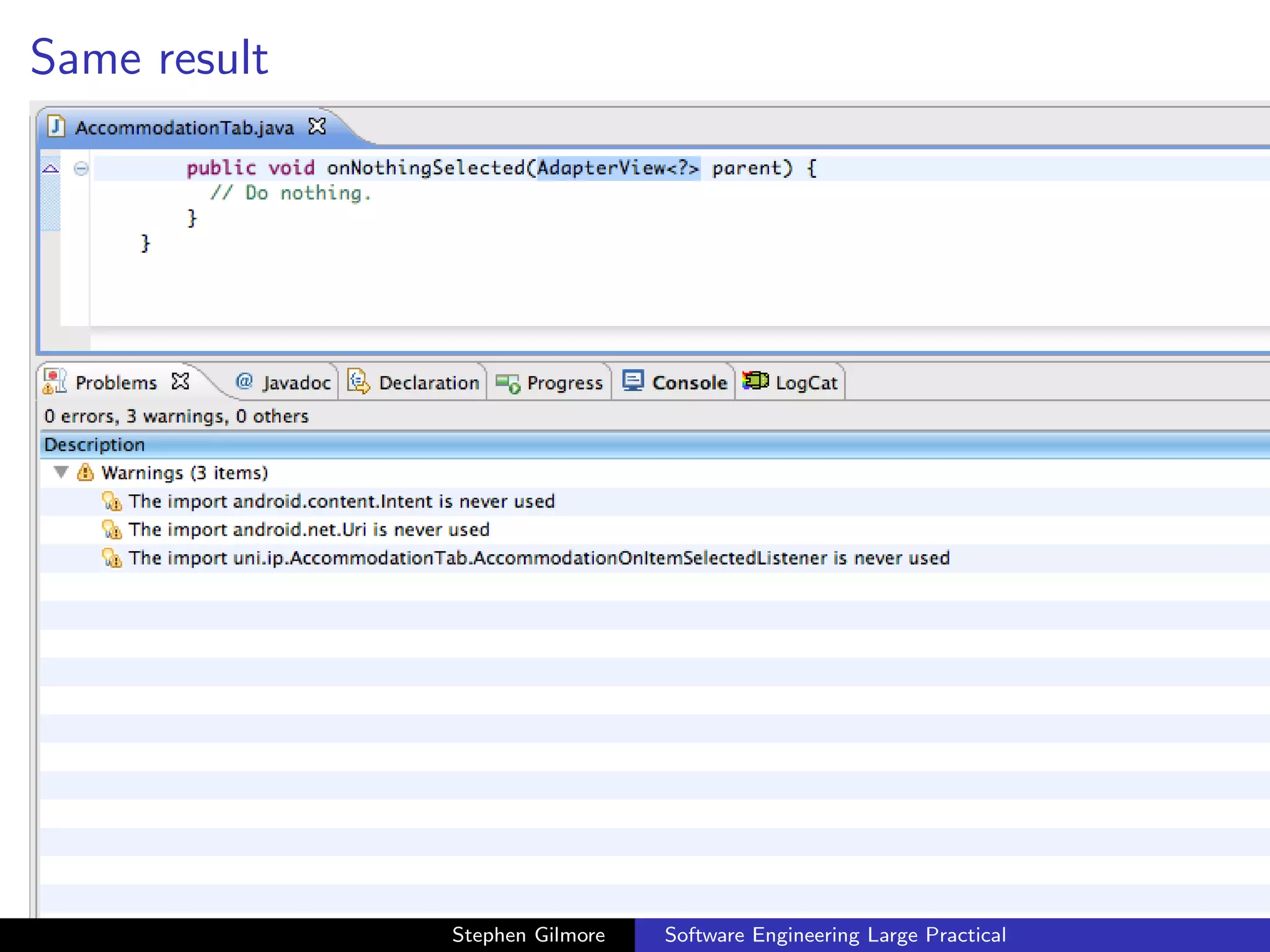
Task: Click the Warnings group warning icon
Action: coord(86,473)
